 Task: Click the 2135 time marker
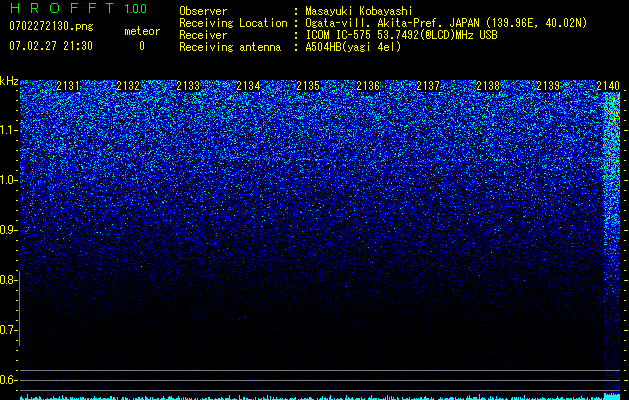tap(308, 86)
